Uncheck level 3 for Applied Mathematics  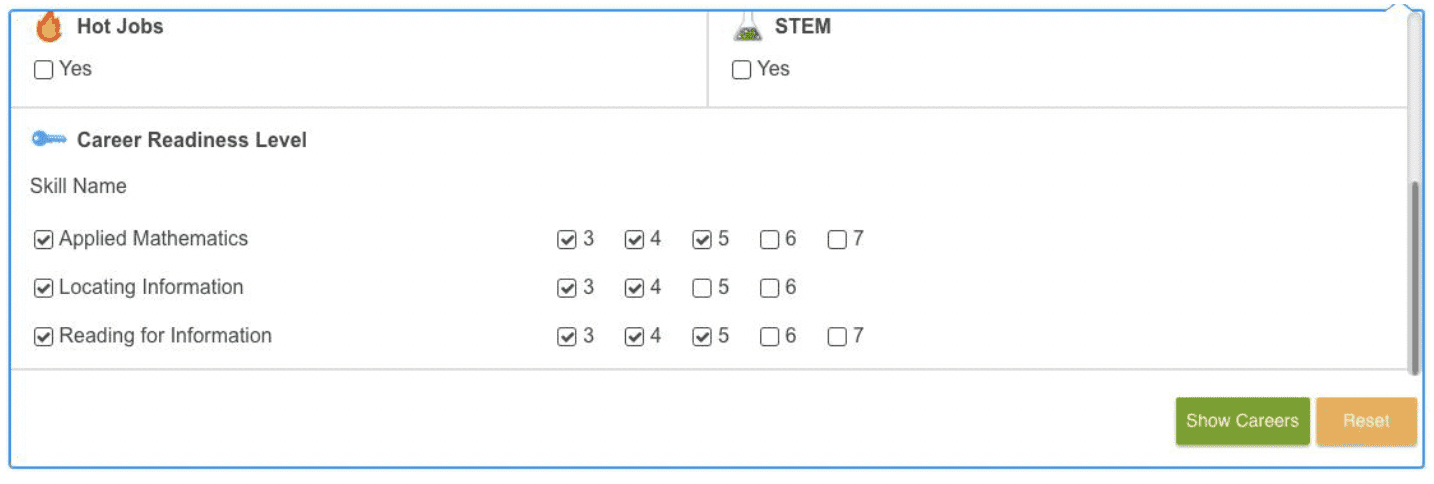coord(567,240)
